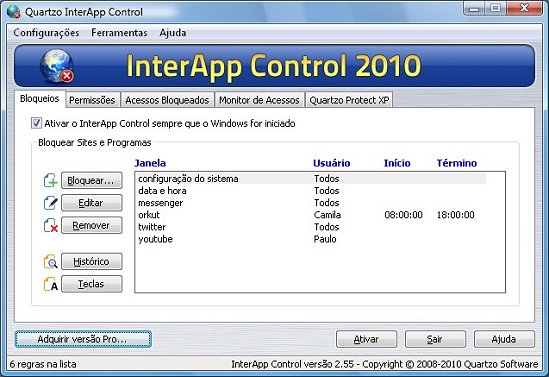This screenshot has width=549, height=377.
Task: Click the Término column header
Action: pyautogui.click(x=457, y=163)
